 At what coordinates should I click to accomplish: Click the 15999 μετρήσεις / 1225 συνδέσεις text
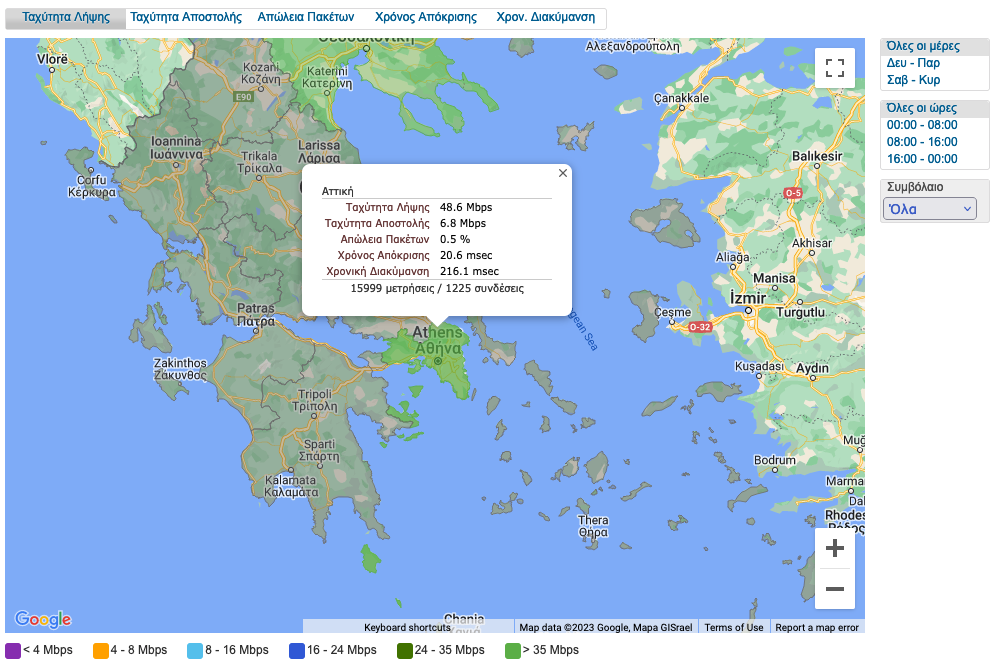(x=437, y=288)
